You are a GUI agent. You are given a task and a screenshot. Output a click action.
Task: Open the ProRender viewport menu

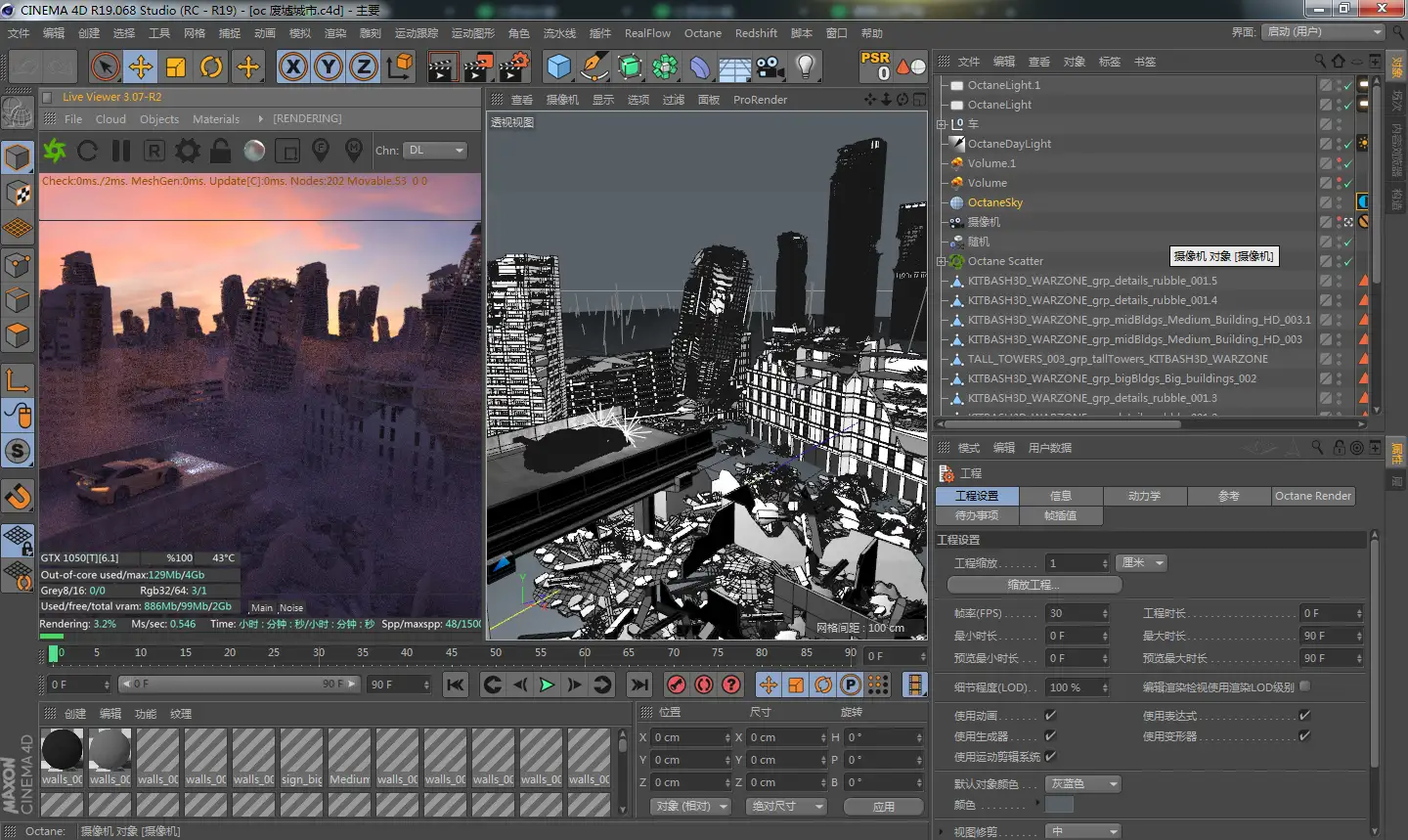[x=760, y=100]
